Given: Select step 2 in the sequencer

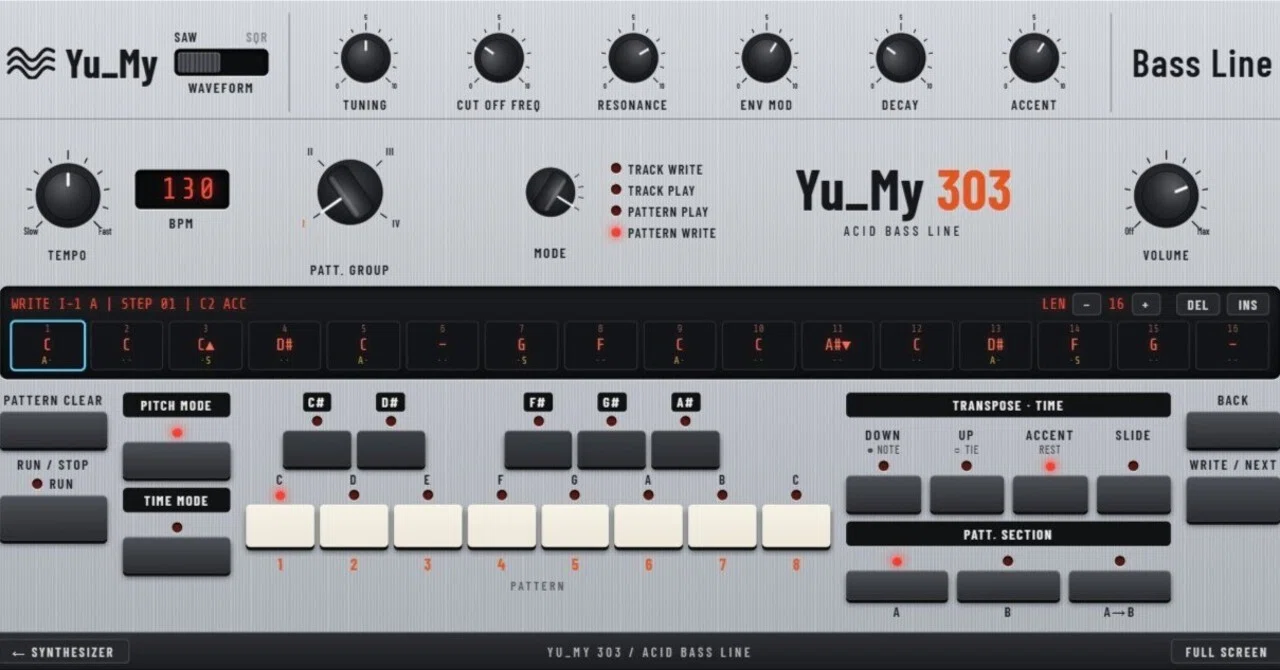Looking at the screenshot, I should click(x=126, y=346).
